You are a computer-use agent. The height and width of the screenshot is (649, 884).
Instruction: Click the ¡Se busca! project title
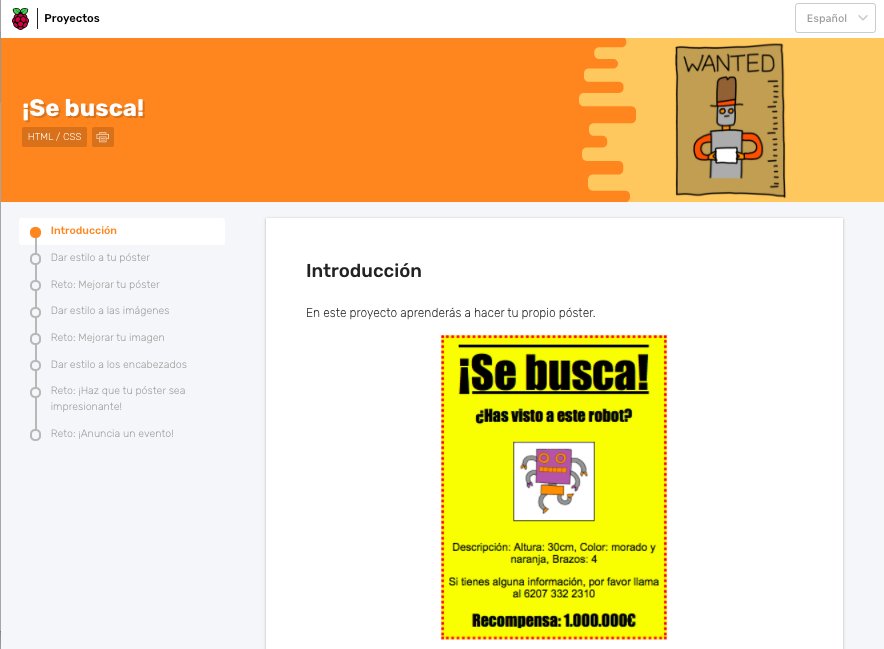pos(82,108)
